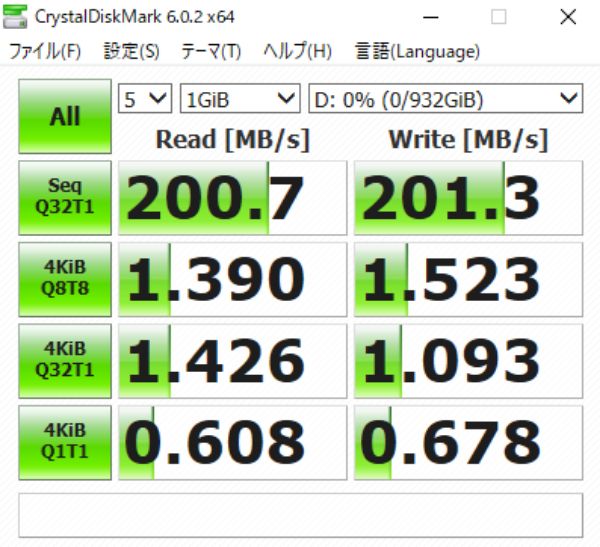Open the テーマ(T) menu
The image size is (600, 547).
coord(211,51)
